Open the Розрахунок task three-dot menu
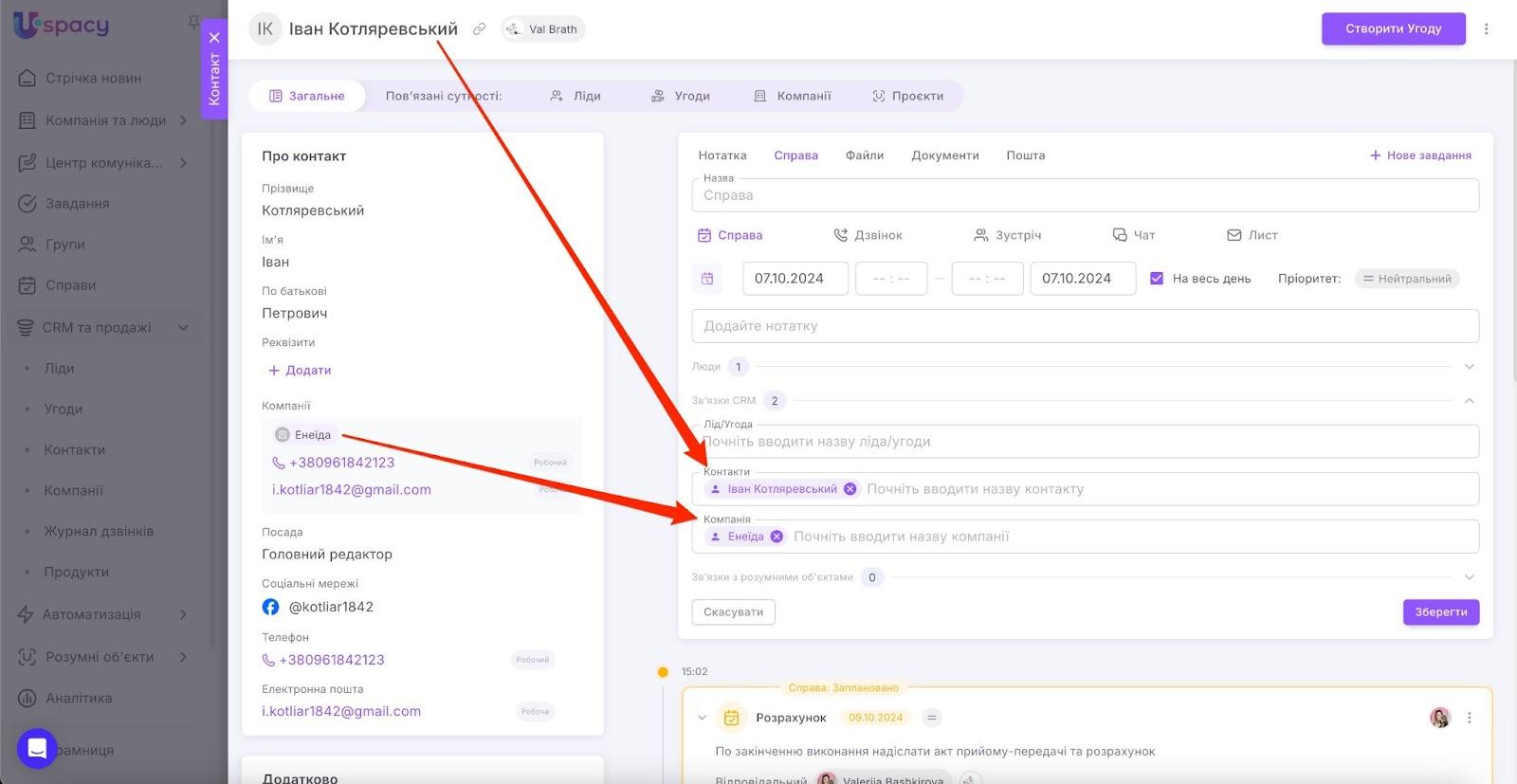The image size is (1517, 784). (1470, 718)
